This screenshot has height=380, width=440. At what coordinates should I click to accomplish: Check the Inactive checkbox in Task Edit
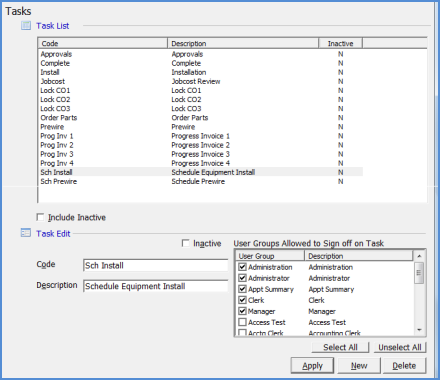coord(186,243)
